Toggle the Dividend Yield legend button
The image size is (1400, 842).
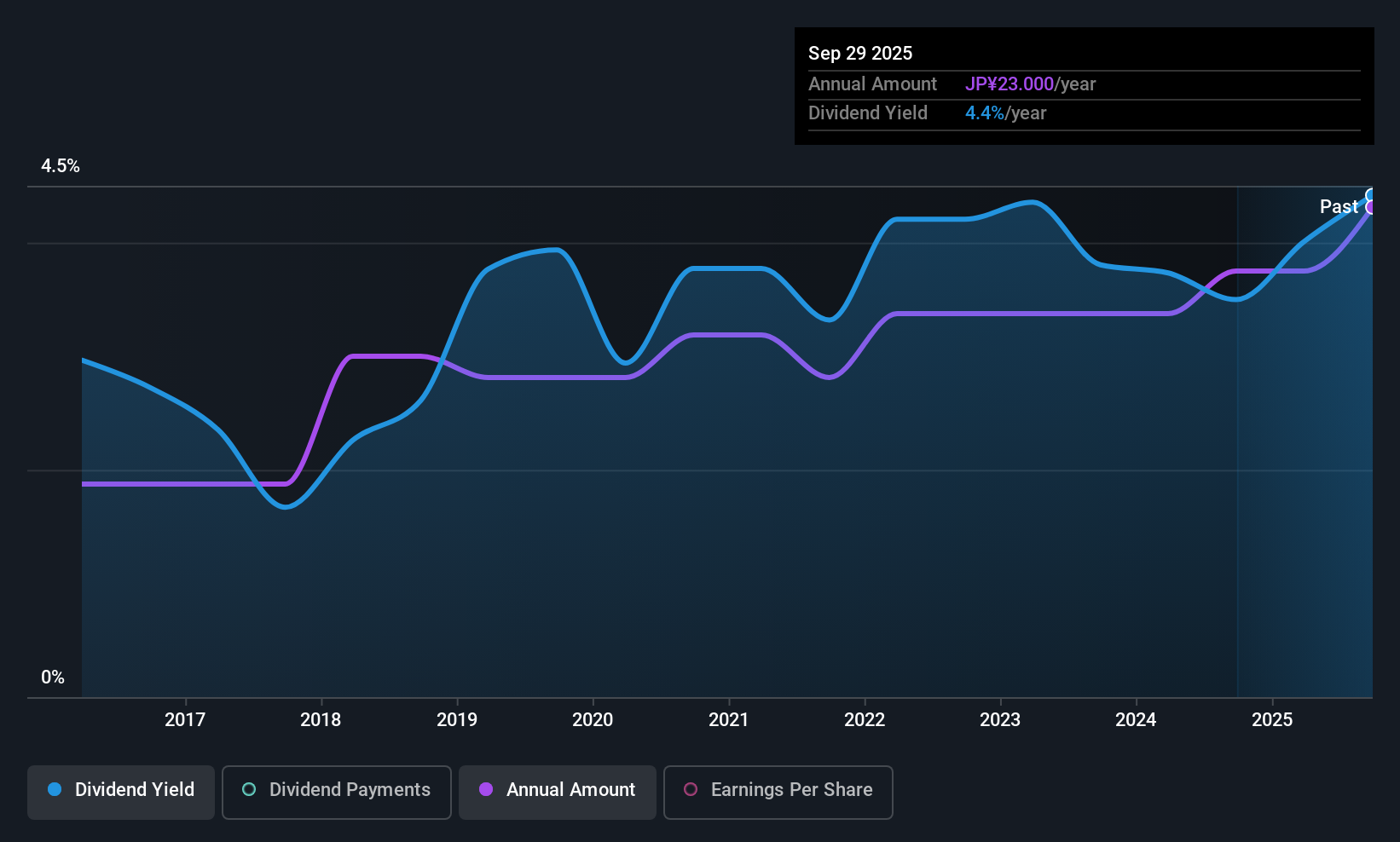click(x=121, y=790)
